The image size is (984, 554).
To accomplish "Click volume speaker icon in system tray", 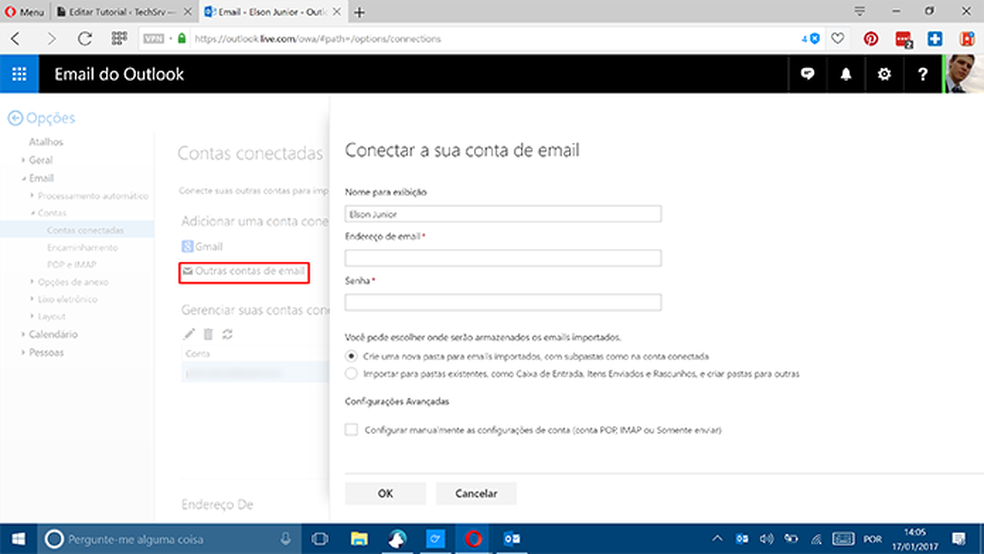I will point(766,539).
